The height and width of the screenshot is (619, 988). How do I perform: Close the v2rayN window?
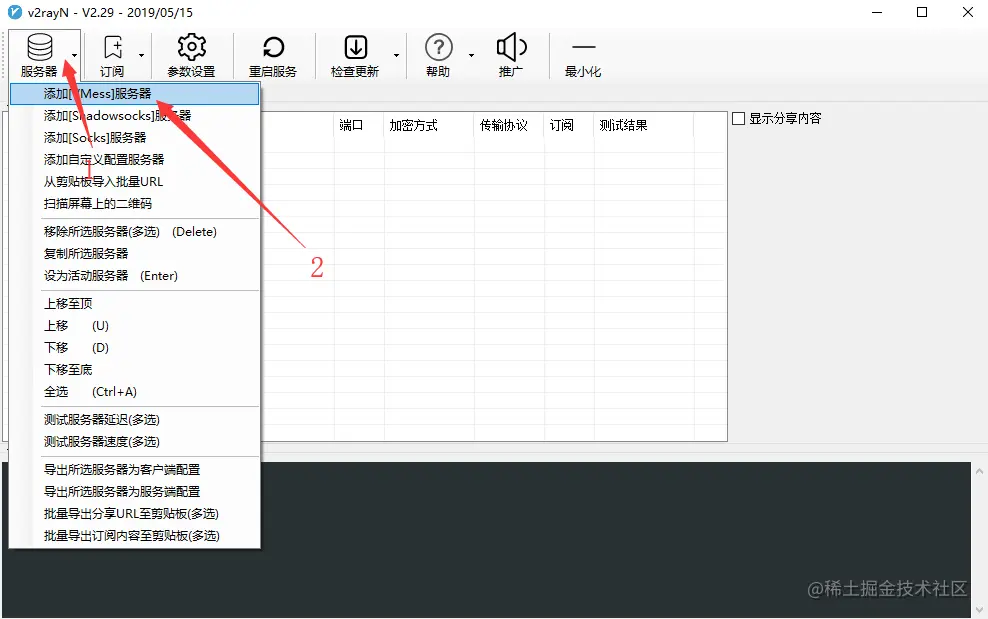[x=968, y=12]
